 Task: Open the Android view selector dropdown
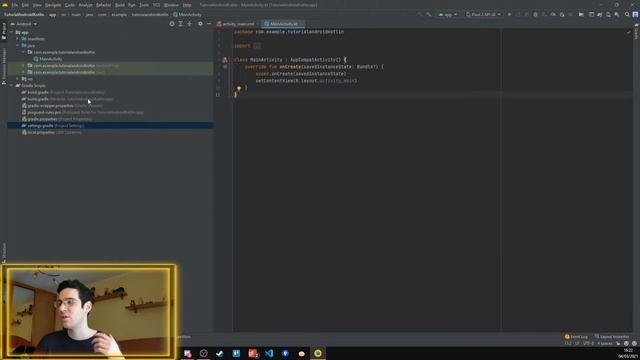[x=24, y=24]
